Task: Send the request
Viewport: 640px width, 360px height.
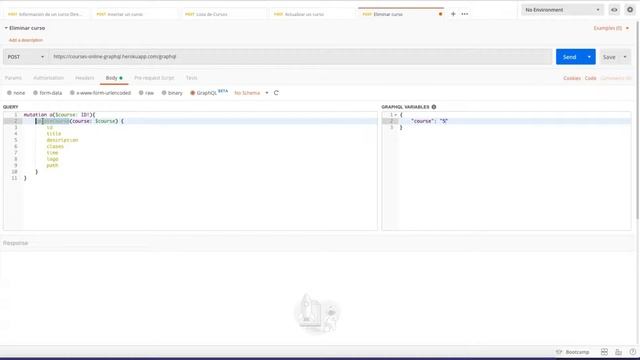Action: pyautogui.click(x=569, y=57)
